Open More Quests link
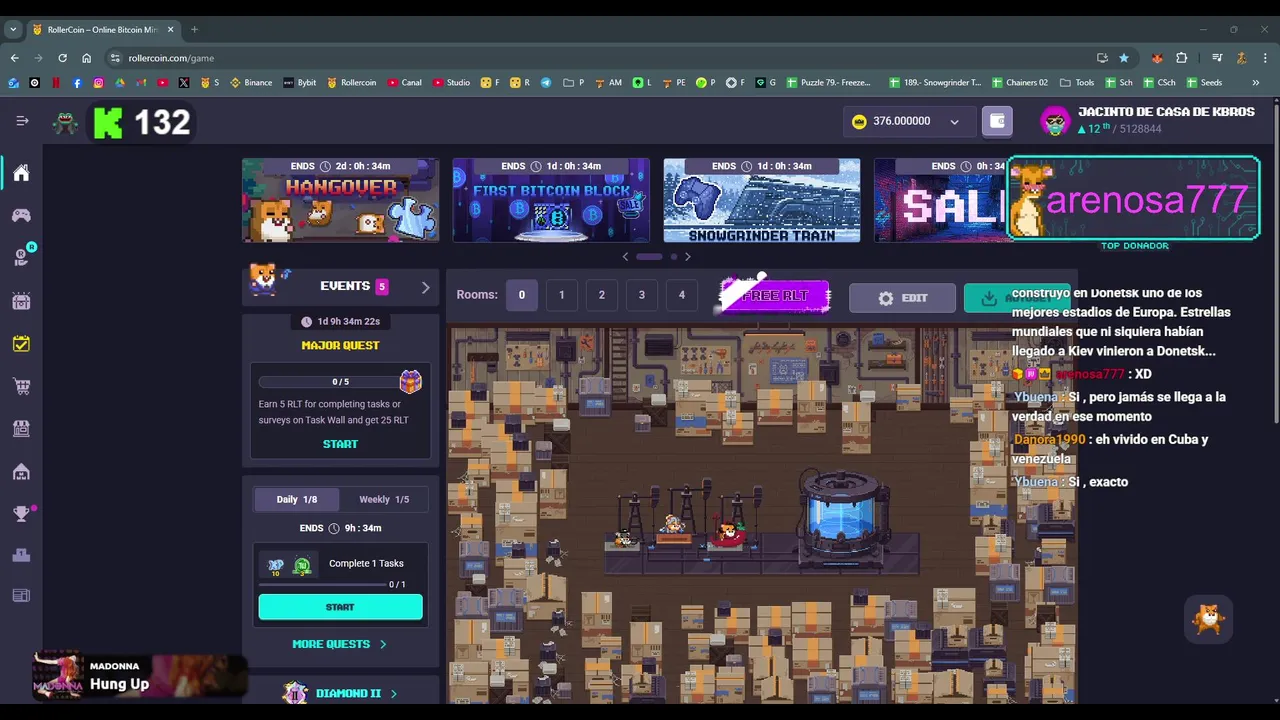Image resolution: width=1280 pixels, height=720 pixels. [x=340, y=644]
